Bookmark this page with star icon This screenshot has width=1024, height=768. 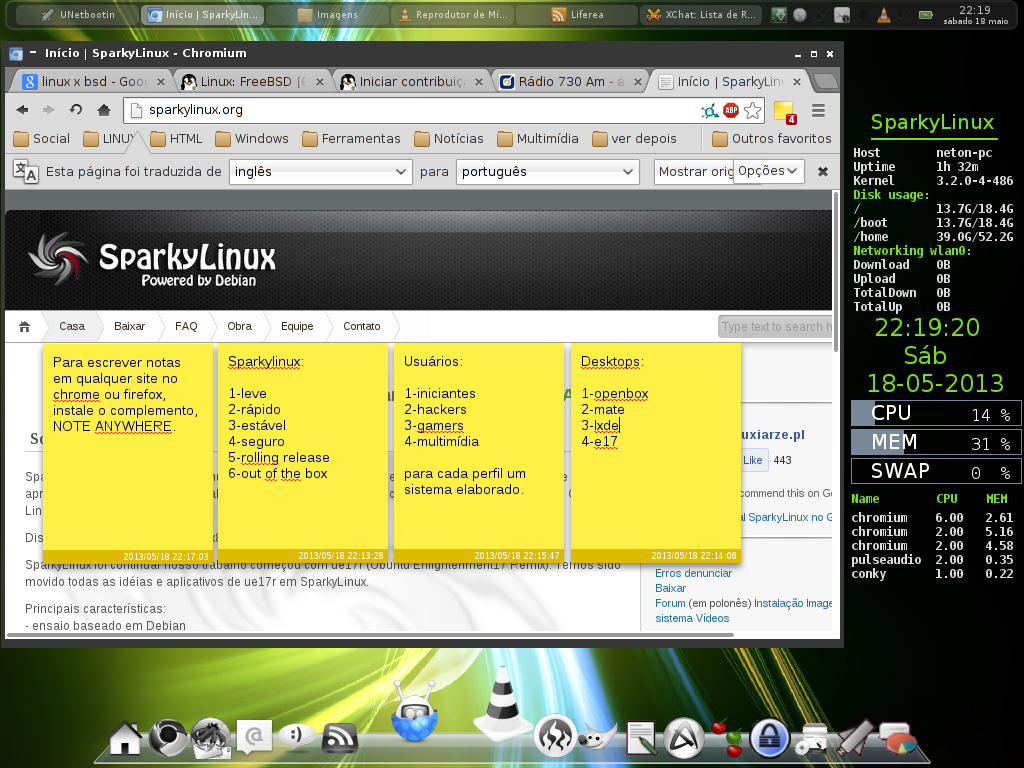point(752,110)
